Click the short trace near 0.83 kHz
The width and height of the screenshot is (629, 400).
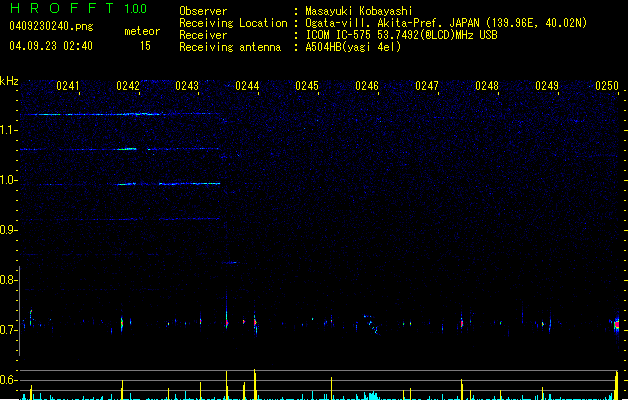(x=231, y=263)
